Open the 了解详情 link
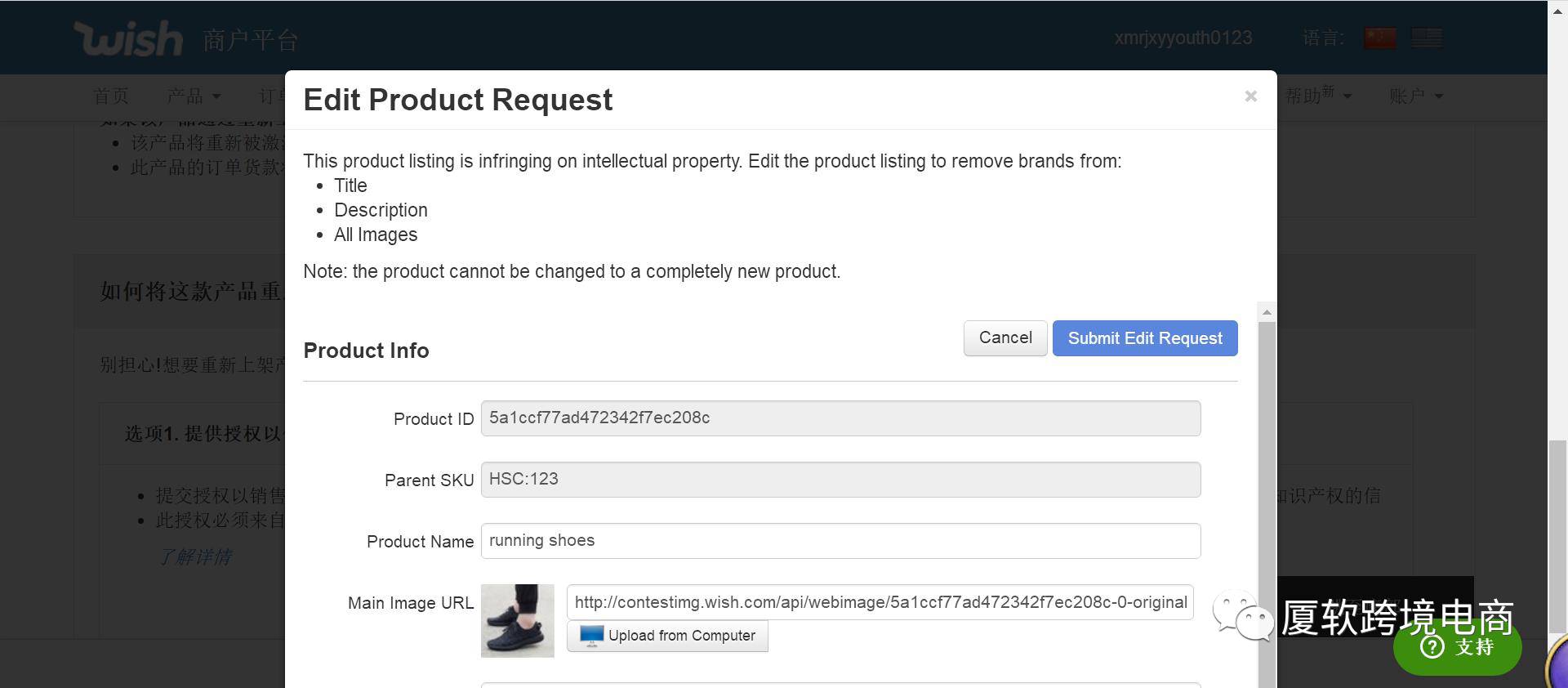The height and width of the screenshot is (688, 1568). [195, 557]
